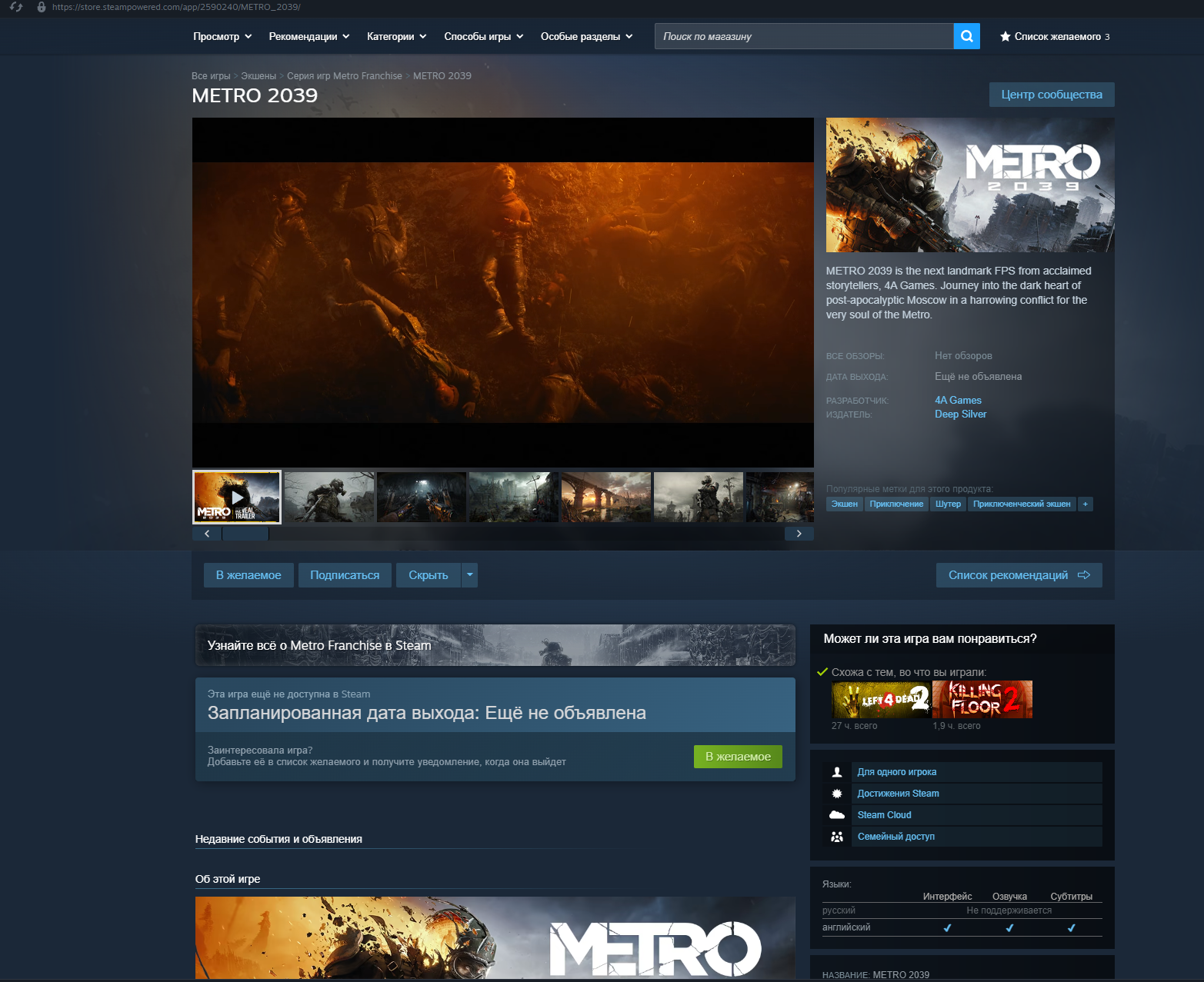Go to Все игры in the breadcrumb
This screenshot has height=982, width=1204.
211,76
